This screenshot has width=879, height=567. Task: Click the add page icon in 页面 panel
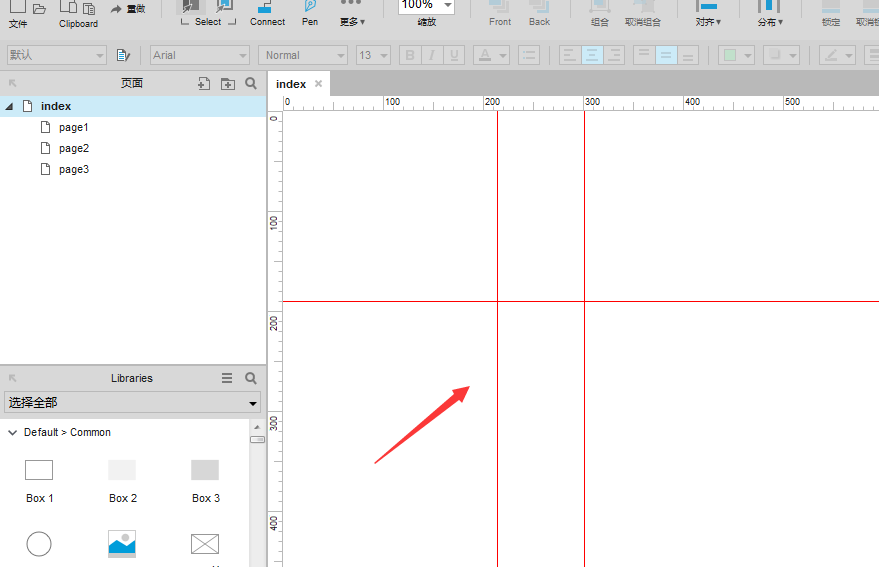(x=204, y=84)
